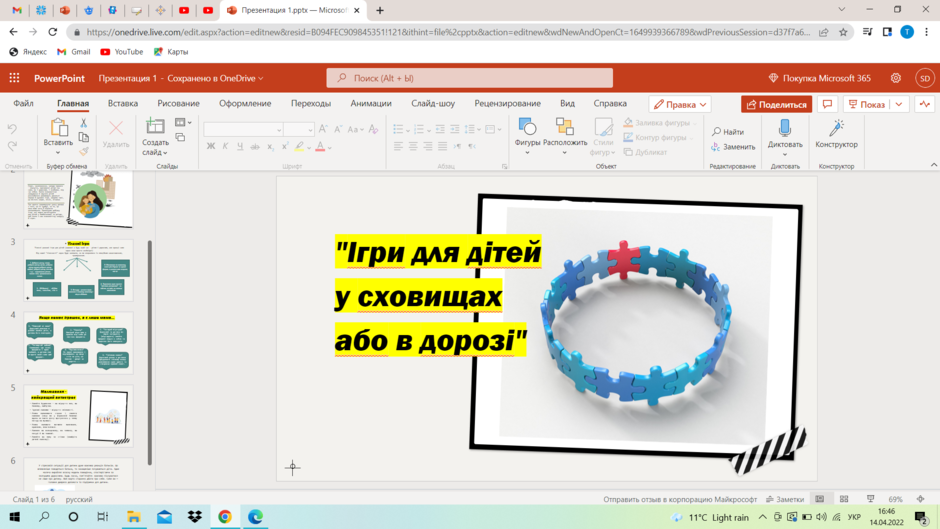Open the change case Aa dropdown
This screenshot has width=940, height=529.
355,129
